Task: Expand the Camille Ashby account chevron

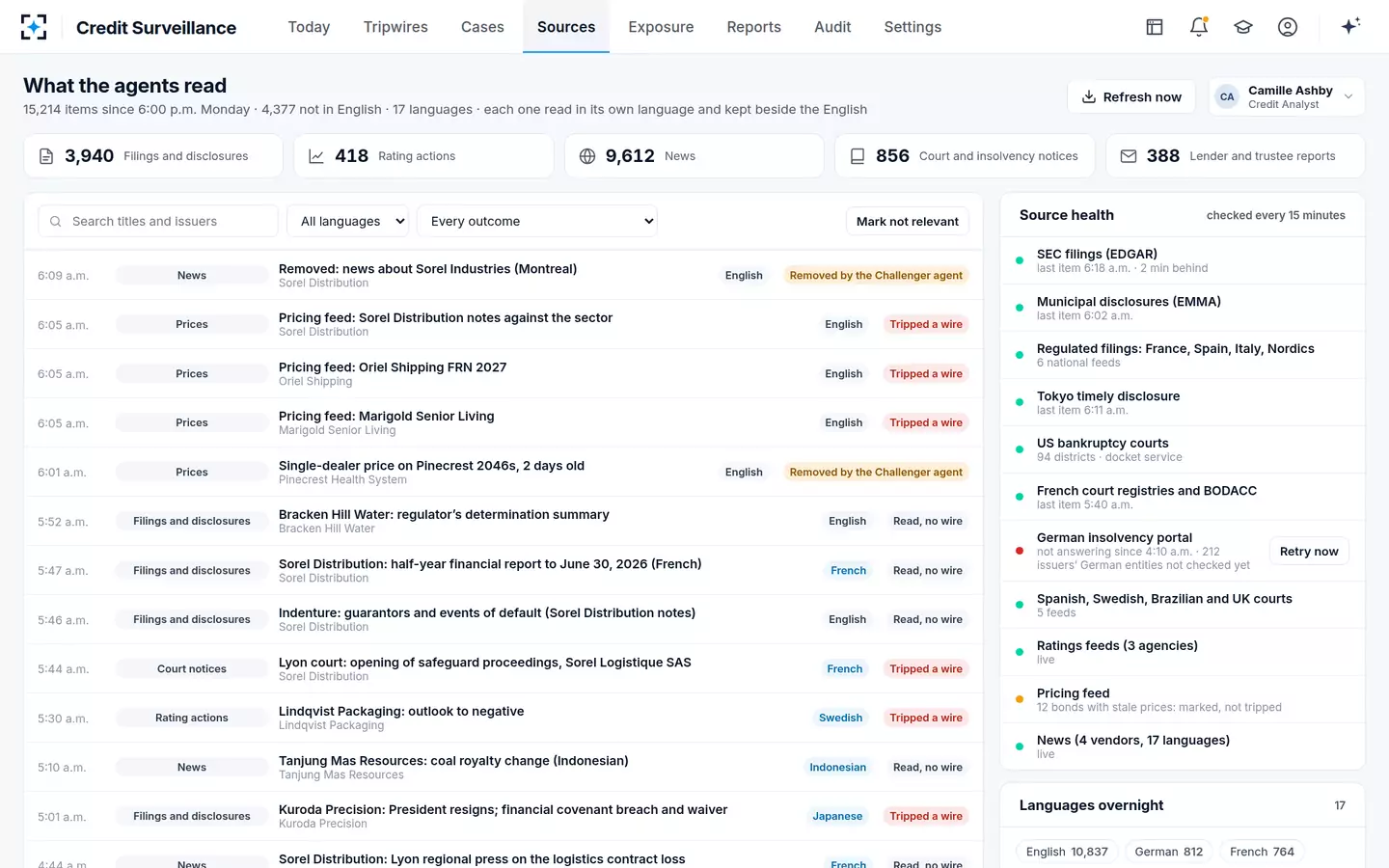Action: 1348,96
